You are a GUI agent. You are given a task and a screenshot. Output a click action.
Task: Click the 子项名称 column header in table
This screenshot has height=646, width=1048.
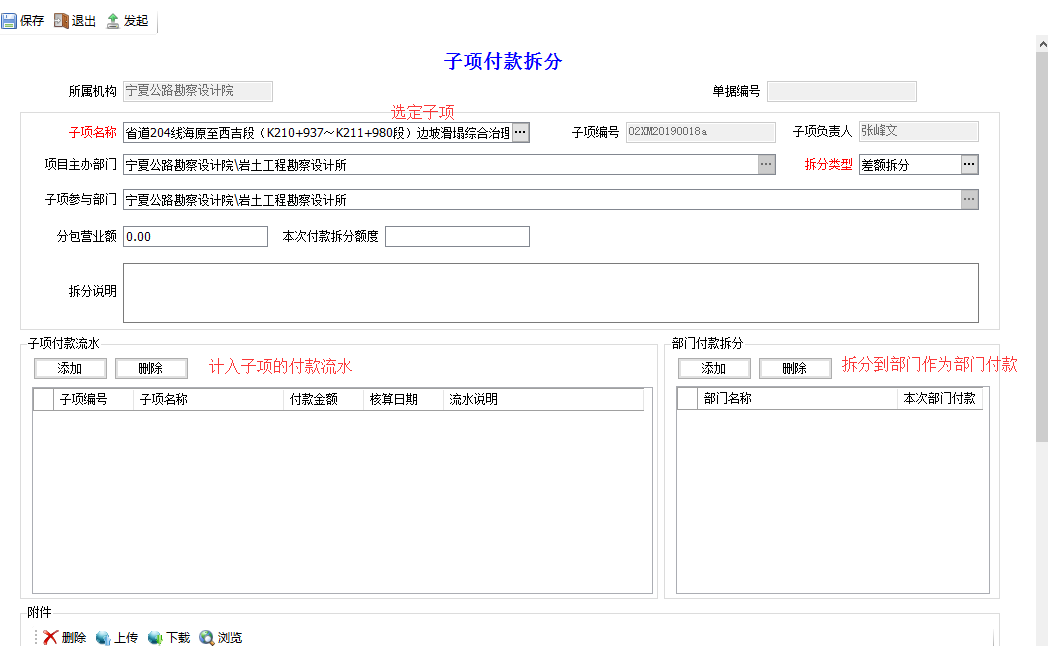point(209,399)
